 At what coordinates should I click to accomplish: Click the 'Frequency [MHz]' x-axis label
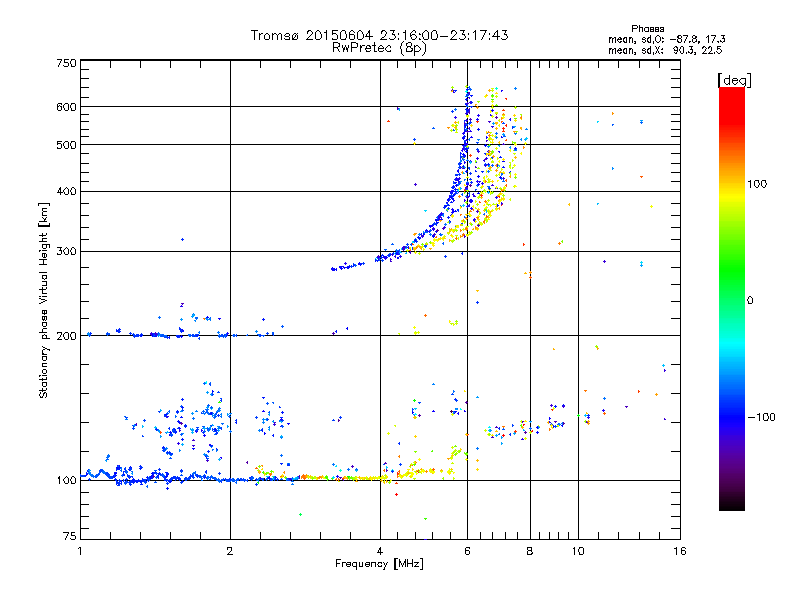coord(379,564)
